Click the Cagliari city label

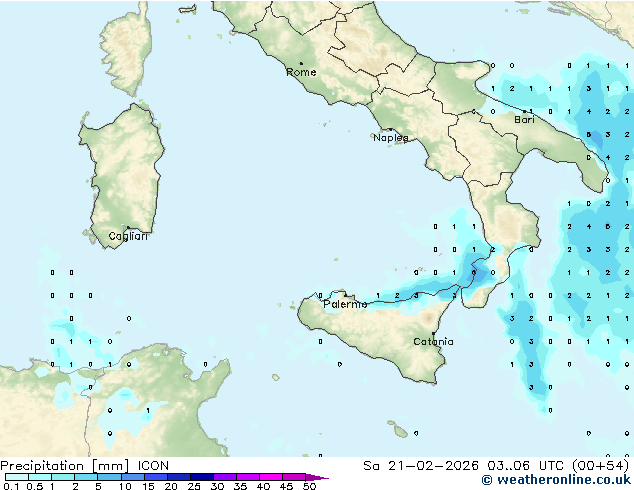click(128, 236)
